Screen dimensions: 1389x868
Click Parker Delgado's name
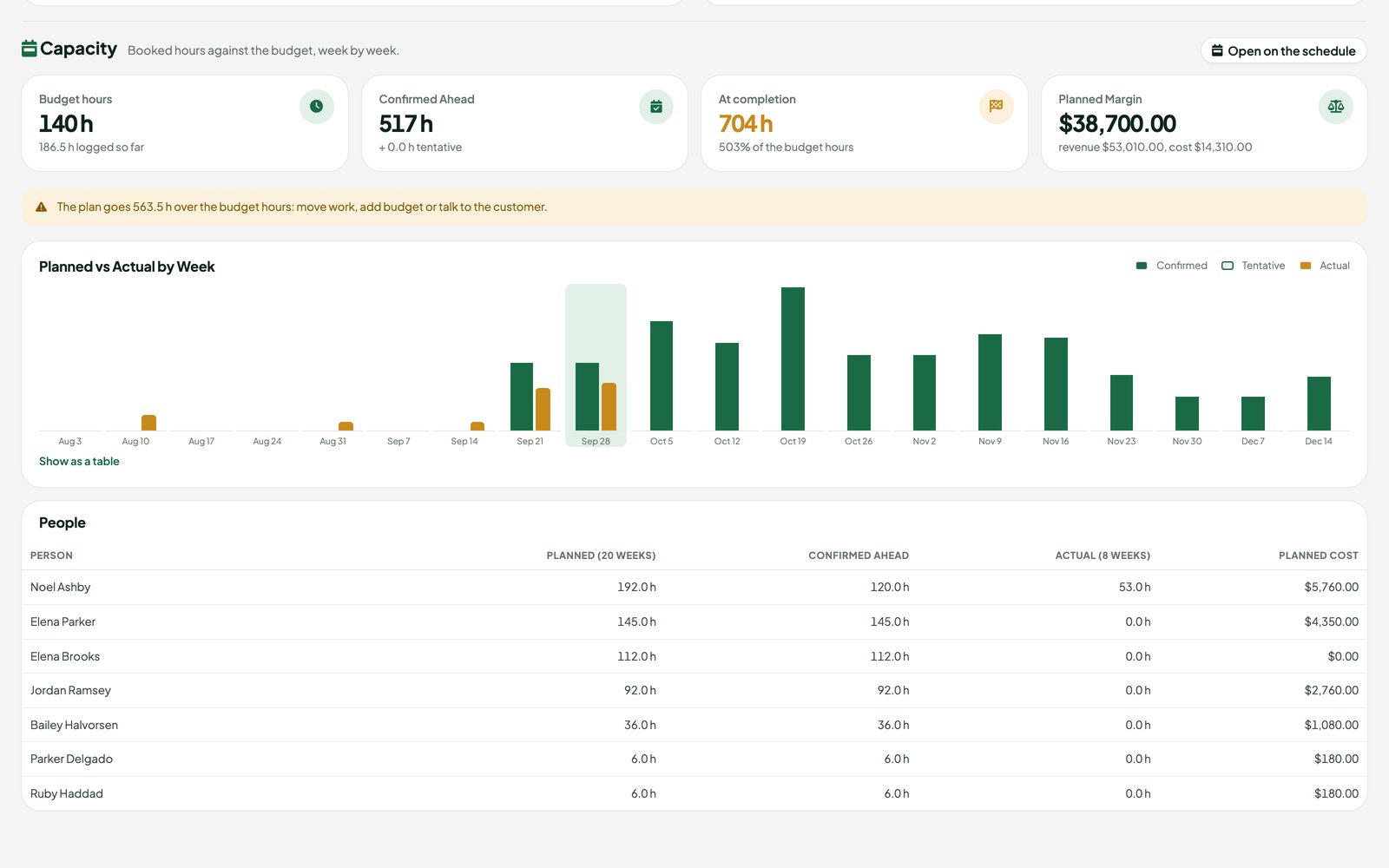point(71,759)
